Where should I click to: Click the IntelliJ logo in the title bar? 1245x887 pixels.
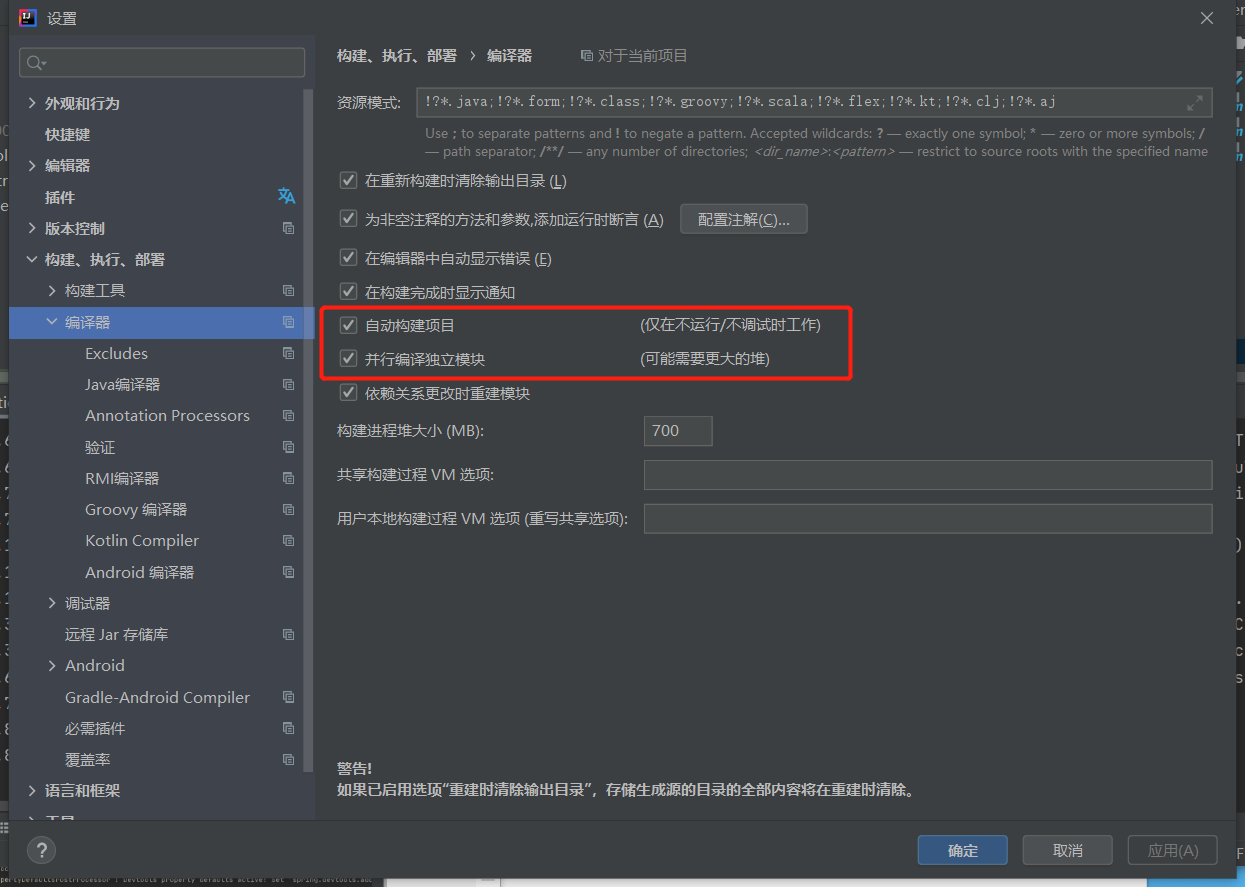tap(28, 18)
